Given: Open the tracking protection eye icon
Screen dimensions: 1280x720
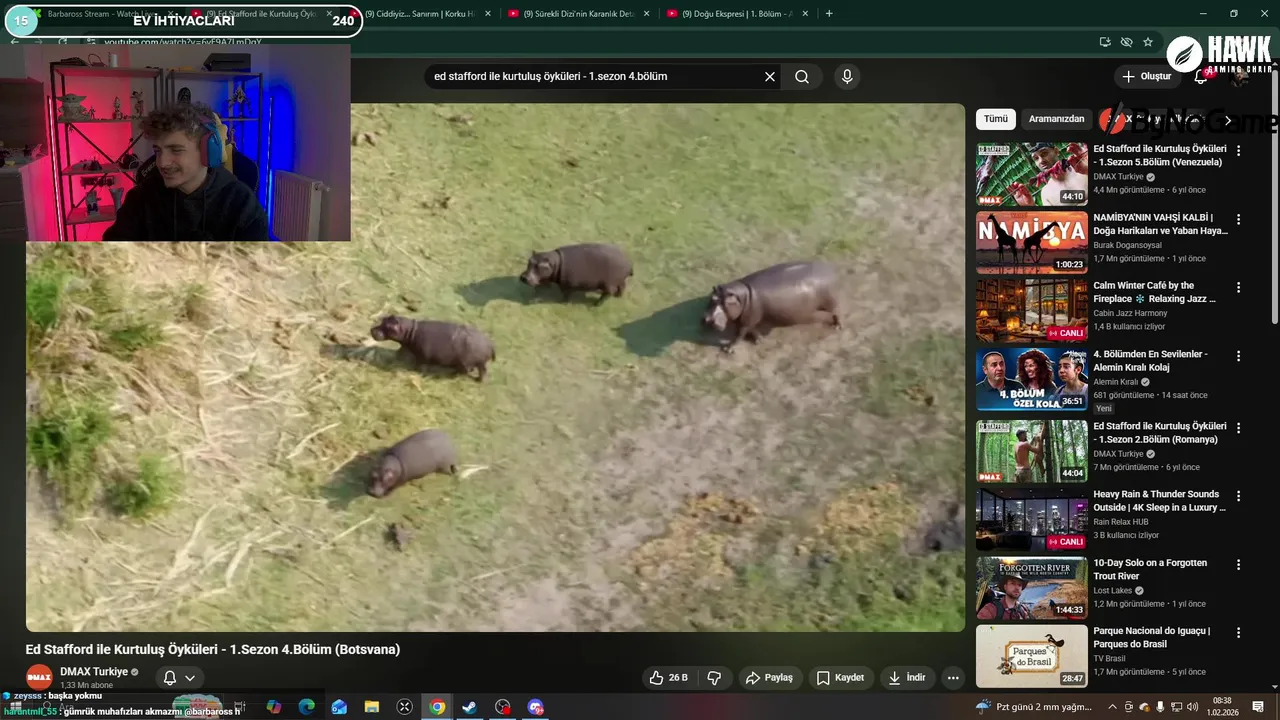Looking at the screenshot, I should 1126,42.
